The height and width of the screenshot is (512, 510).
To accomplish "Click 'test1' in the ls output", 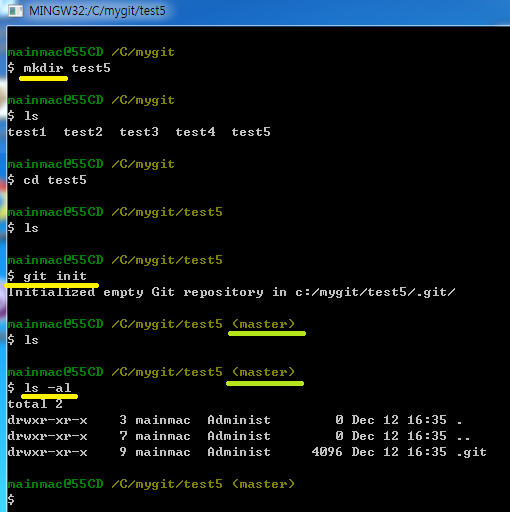I will tap(27, 132).
